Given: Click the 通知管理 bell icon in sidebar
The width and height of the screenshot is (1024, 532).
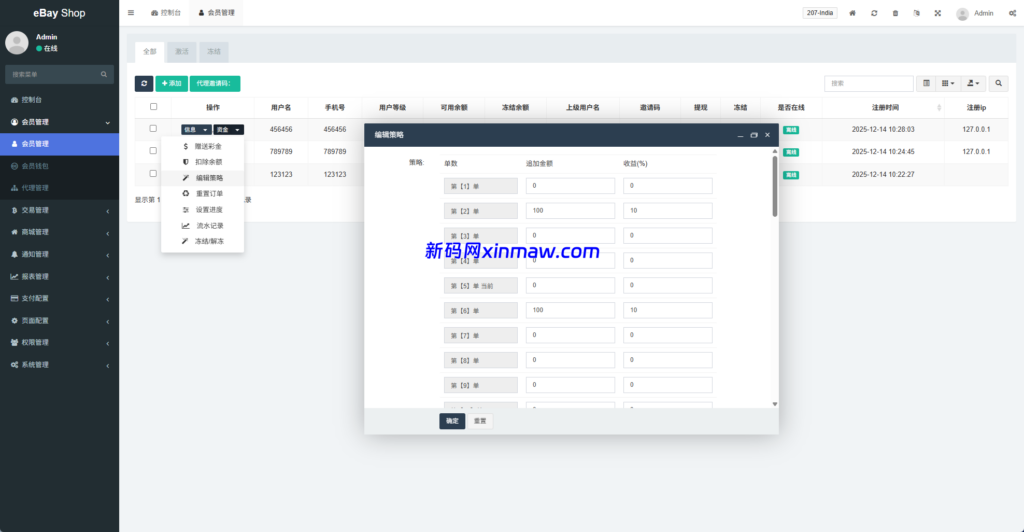Looking at the screenshot, I should (14, 255).
